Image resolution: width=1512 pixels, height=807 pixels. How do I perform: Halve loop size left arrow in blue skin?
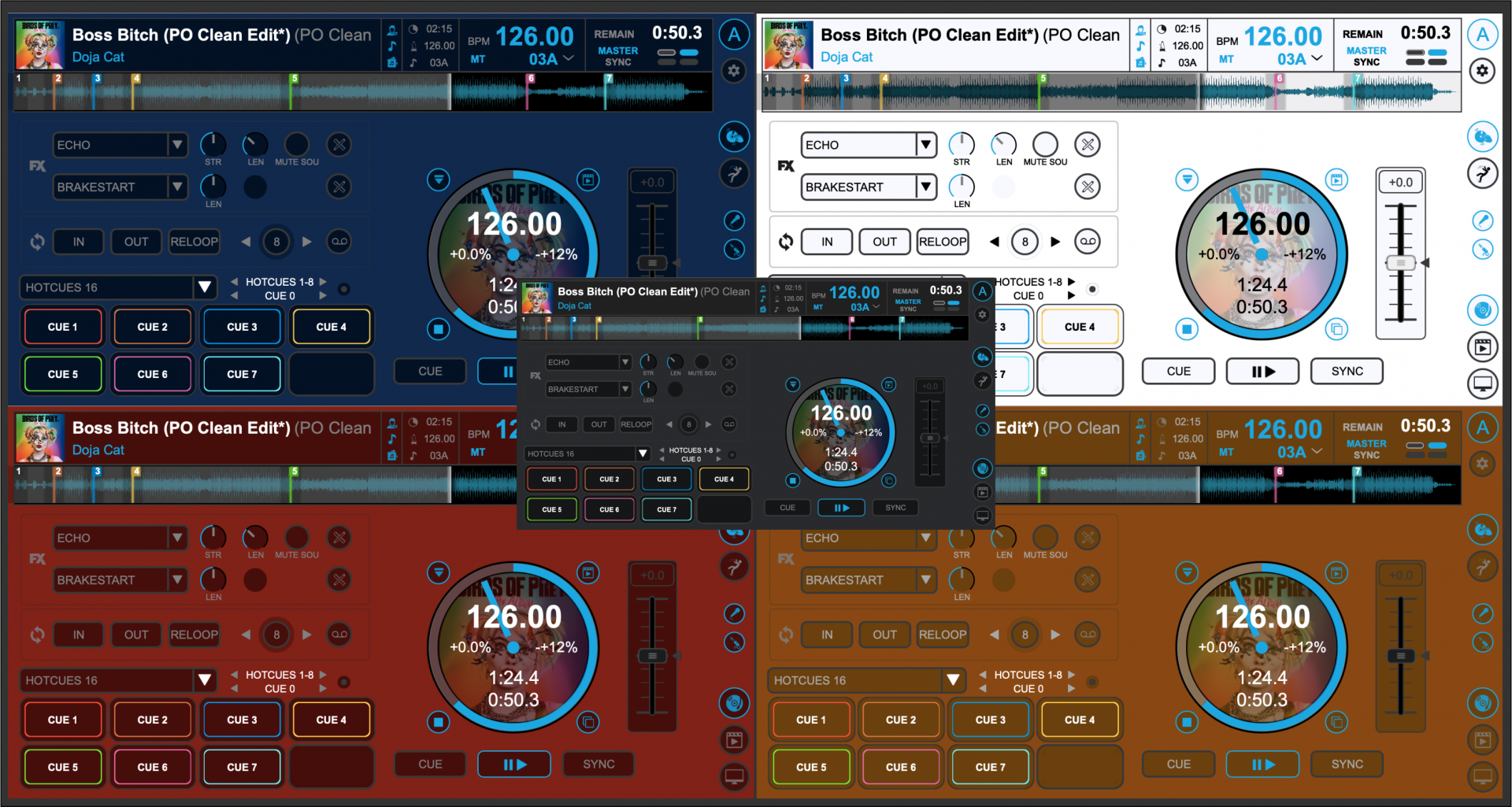point(246,242)
